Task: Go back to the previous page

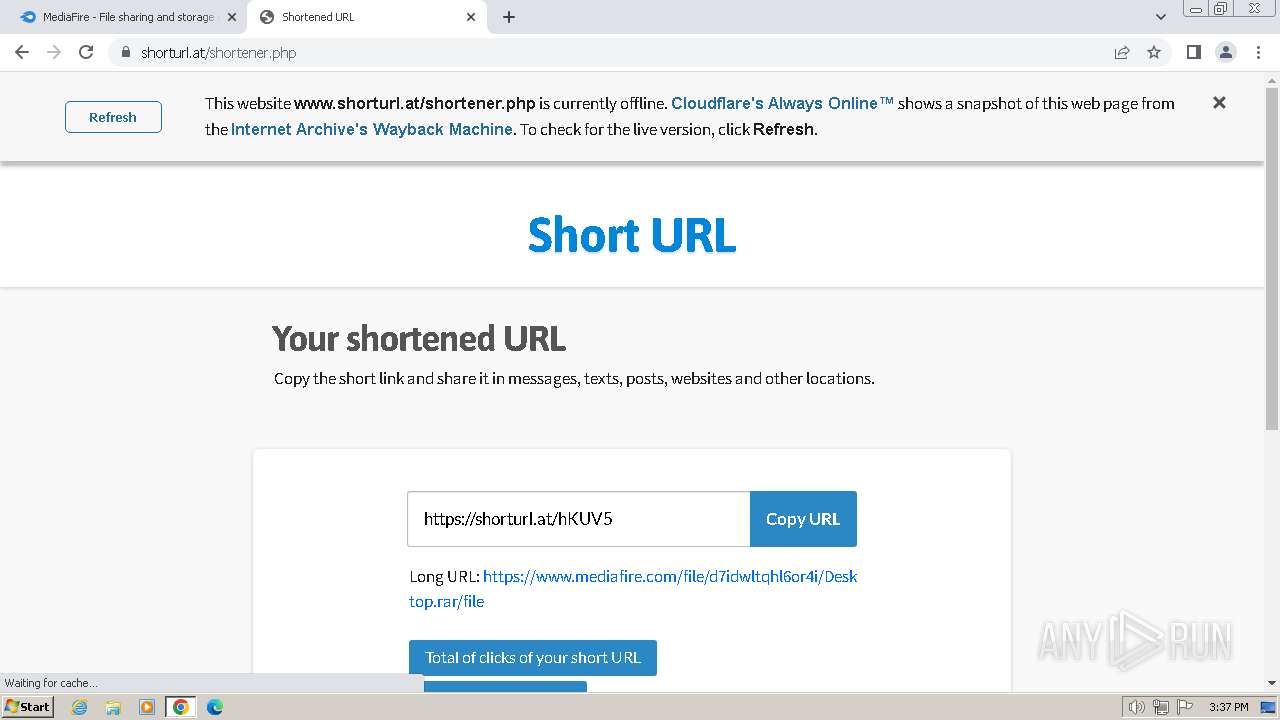Action: [22, 52]
